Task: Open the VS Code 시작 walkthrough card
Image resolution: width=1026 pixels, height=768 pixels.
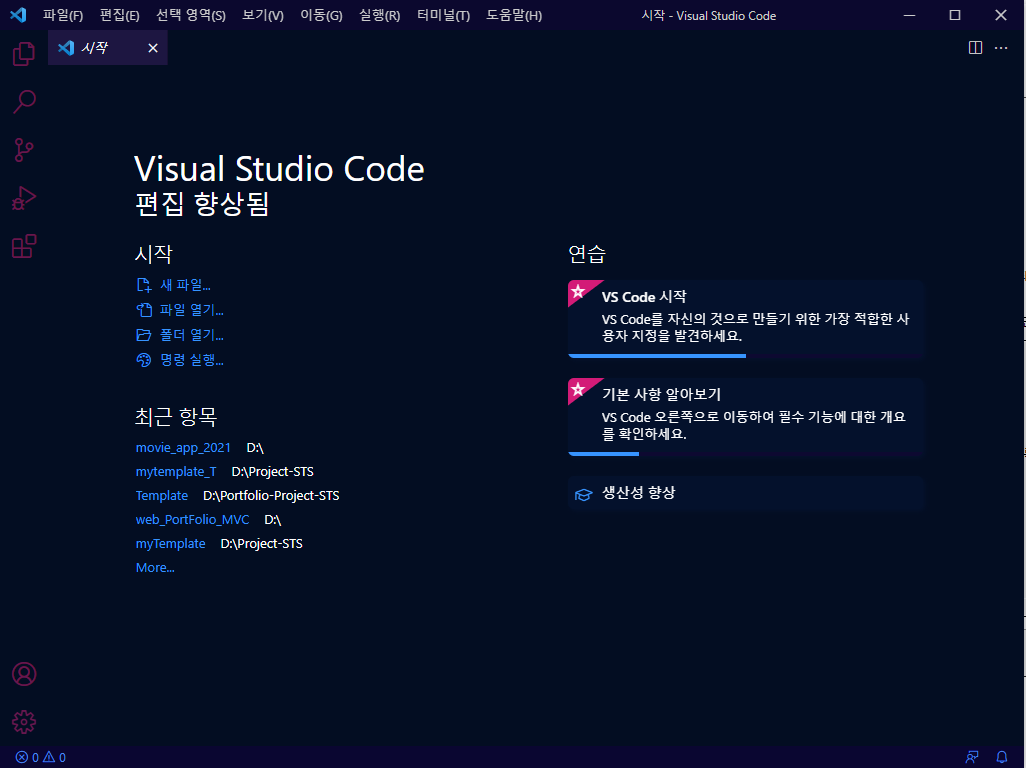Action: pos(746,319)
